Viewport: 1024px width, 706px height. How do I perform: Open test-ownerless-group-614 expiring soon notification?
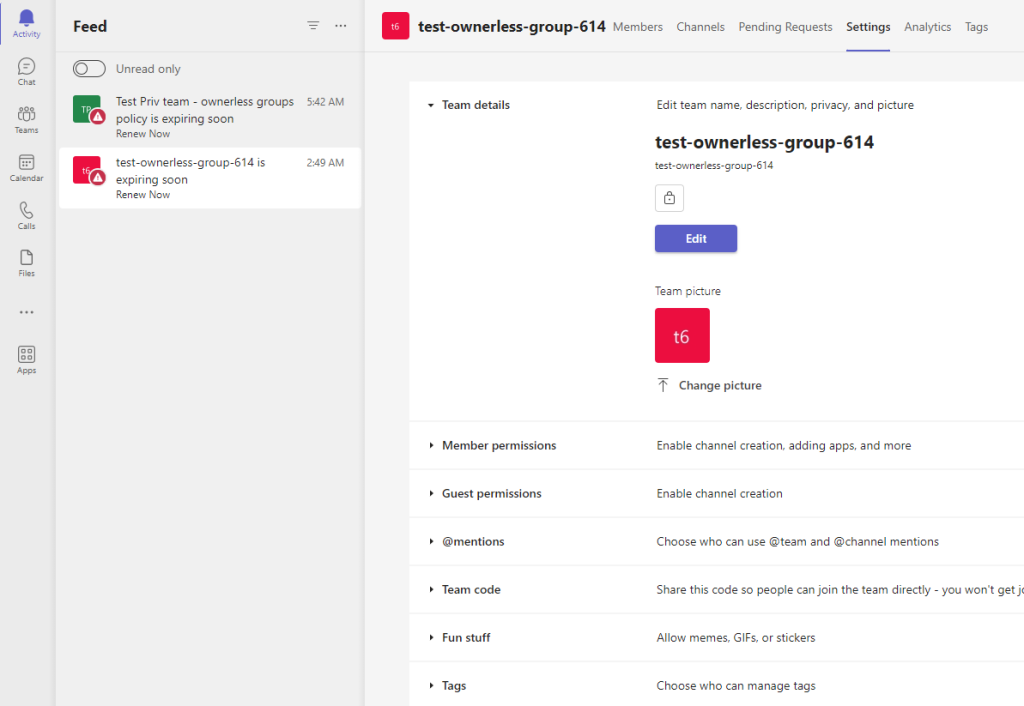coord(210,178)
